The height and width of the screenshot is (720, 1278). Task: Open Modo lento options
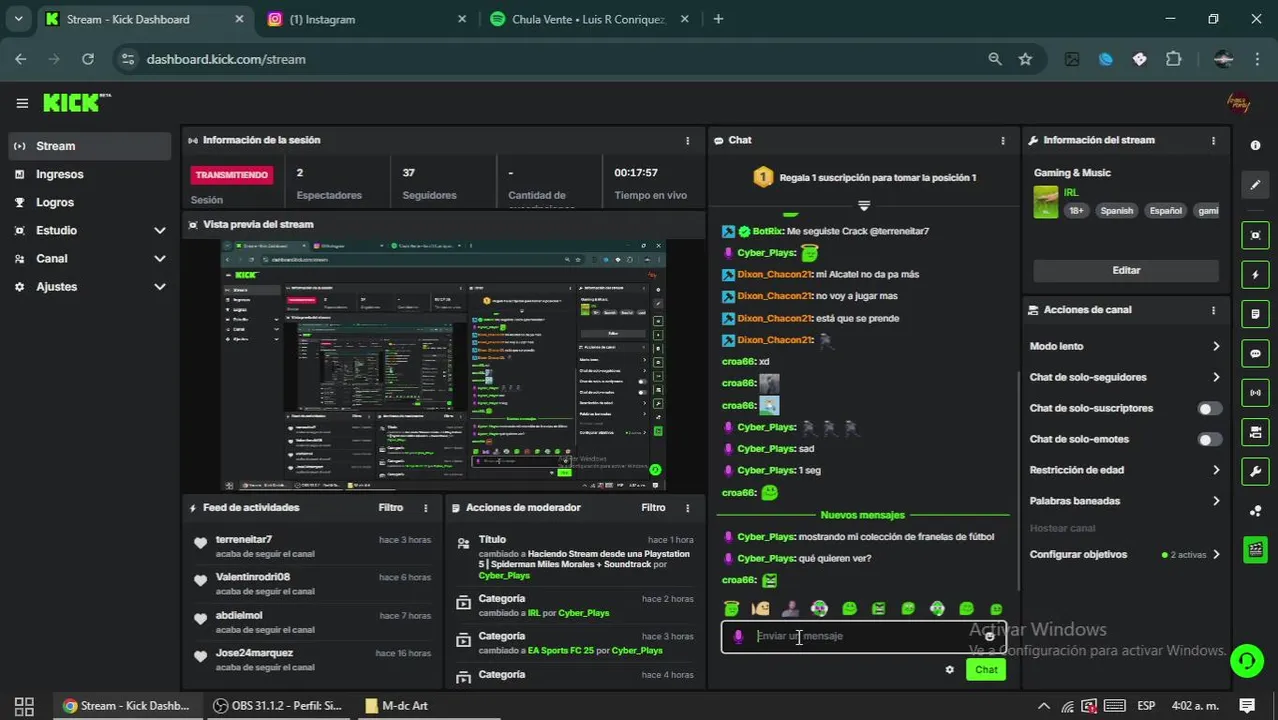pyautogui.click(x=1125, y=346)
